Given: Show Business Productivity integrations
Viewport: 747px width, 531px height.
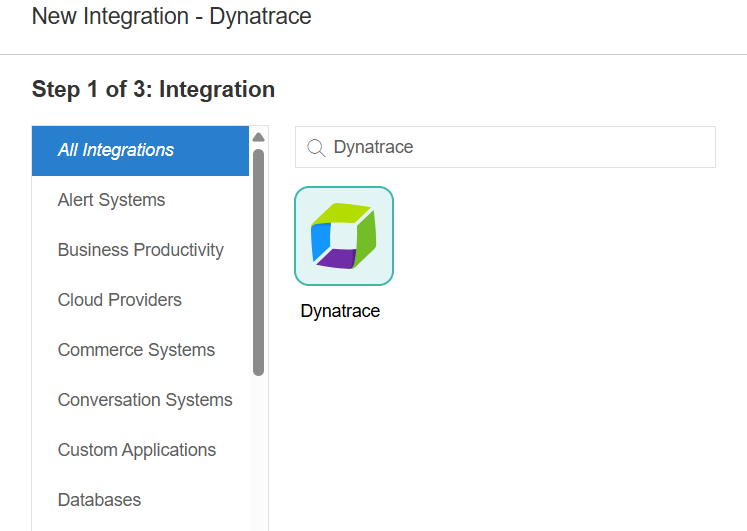Looking at the screenshot, I should pos(140,250).
